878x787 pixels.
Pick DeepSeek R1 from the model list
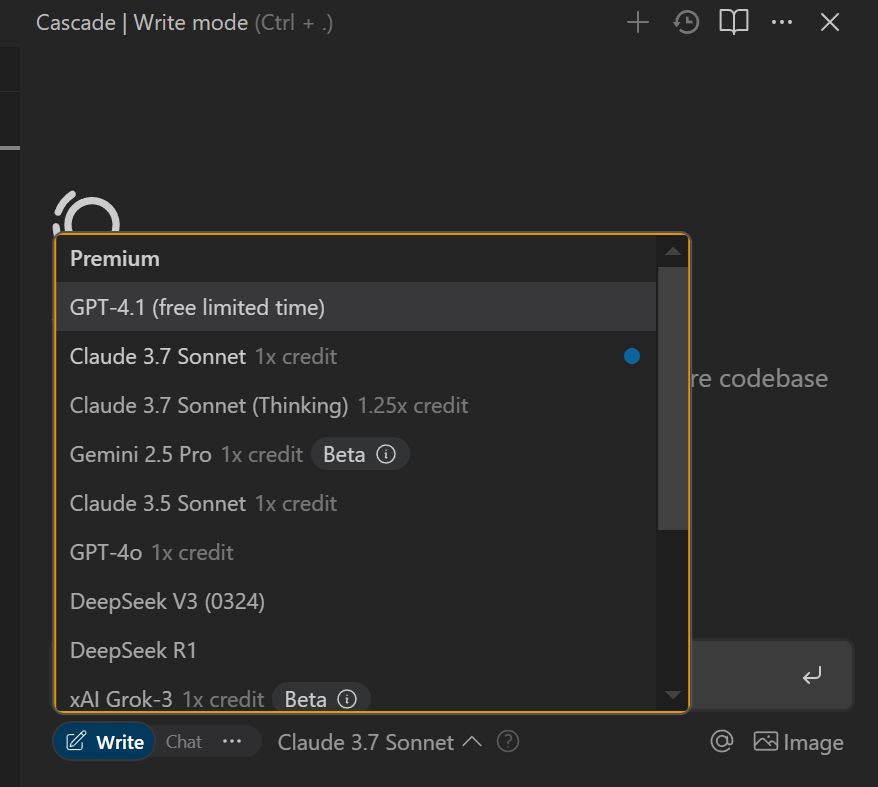click(133, 650)
